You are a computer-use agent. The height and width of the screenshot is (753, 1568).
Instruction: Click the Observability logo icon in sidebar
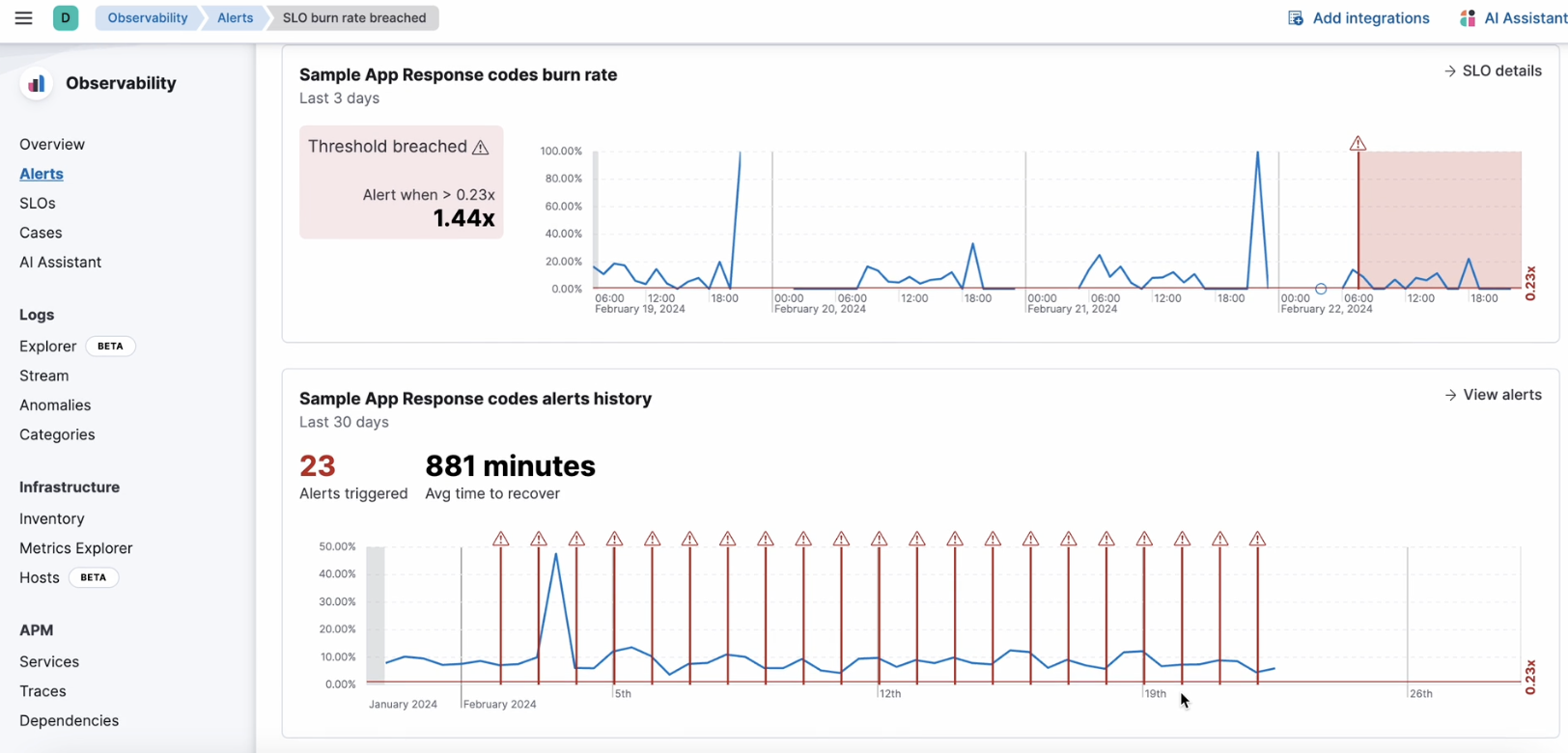click(37, 84)
